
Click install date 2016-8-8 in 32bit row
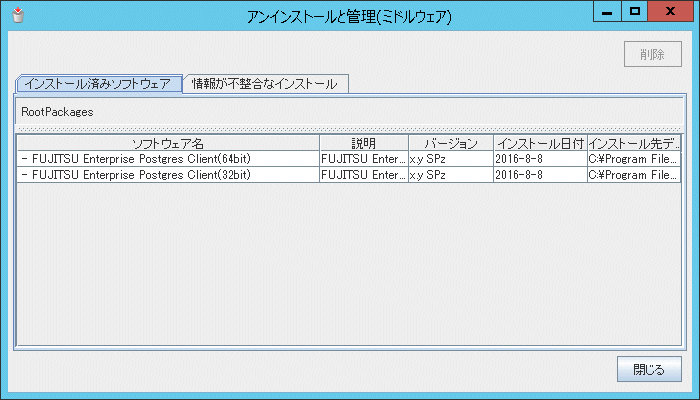[541, 175]
